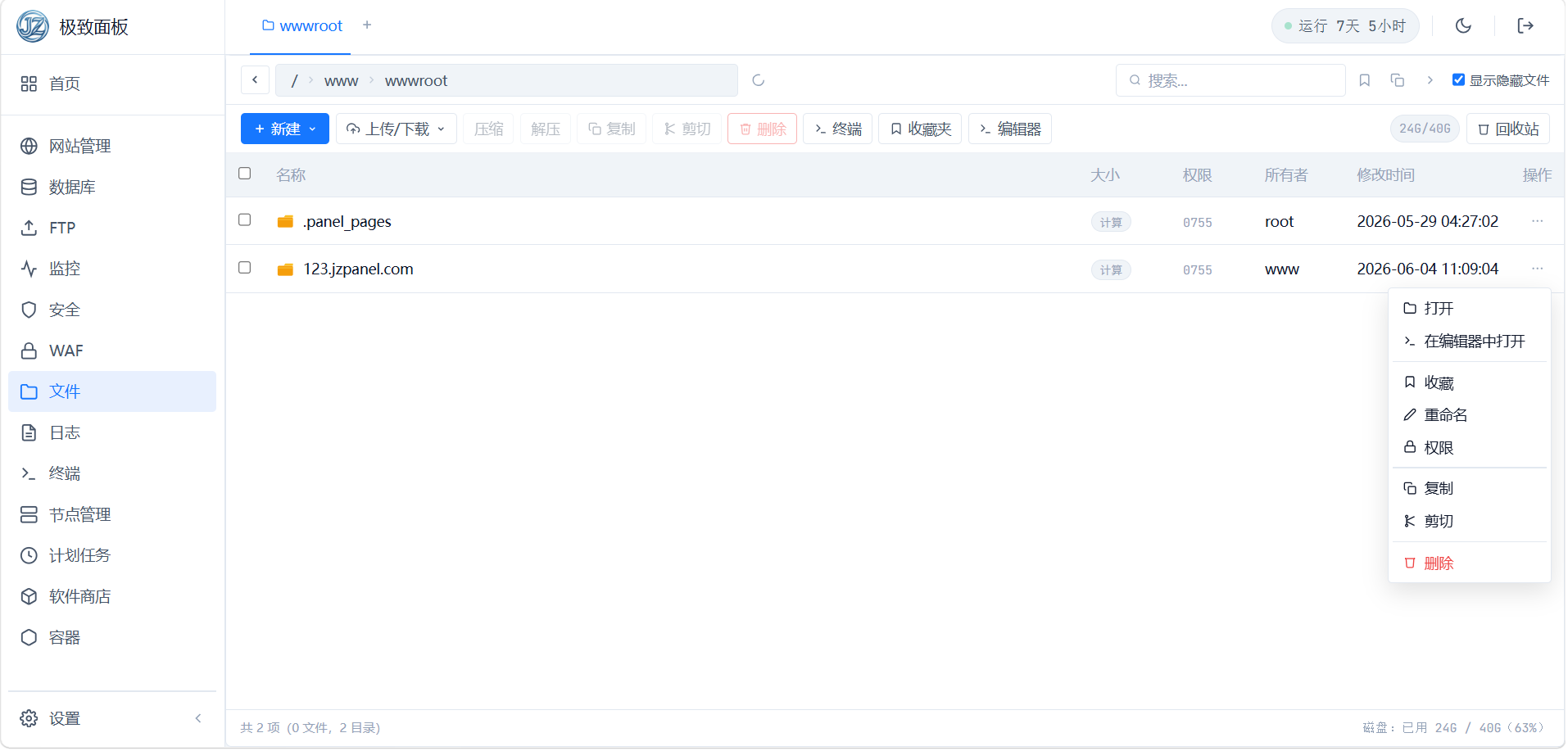This screenshot has width=1568, height=751.
Task: Open the more-actions dots for .panel_pages
Action: [1538, 221]
